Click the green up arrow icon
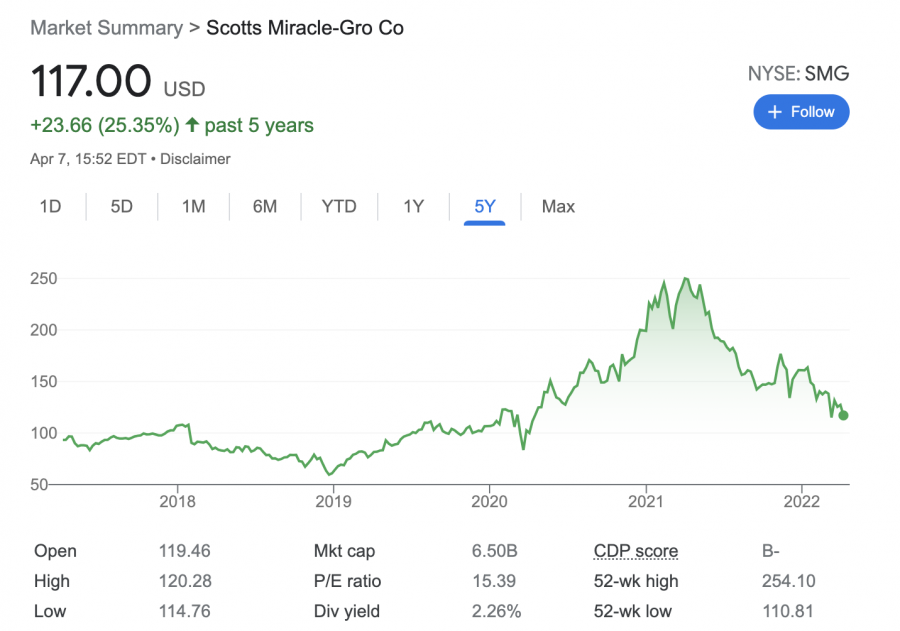The height and width of the screenshot is (631, 900). click(192, 125)
